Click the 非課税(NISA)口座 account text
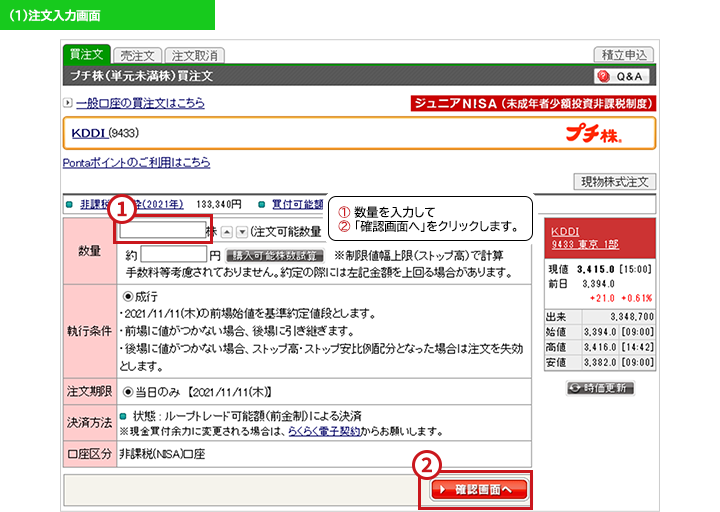Image resolution: width=720 pixels, height=512 pixels. point(162,454)
